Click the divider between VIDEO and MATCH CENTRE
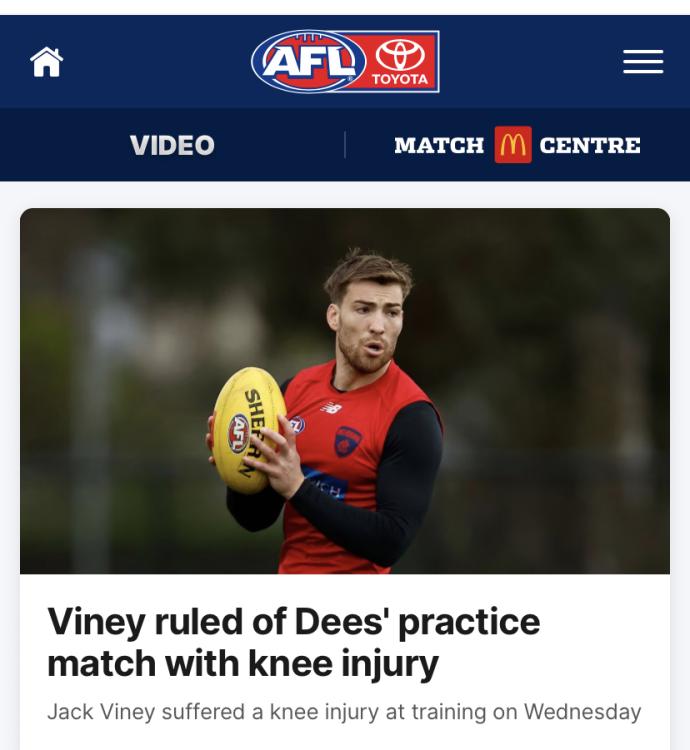Screen dimensions: 690x750 [x=345, y=145]
